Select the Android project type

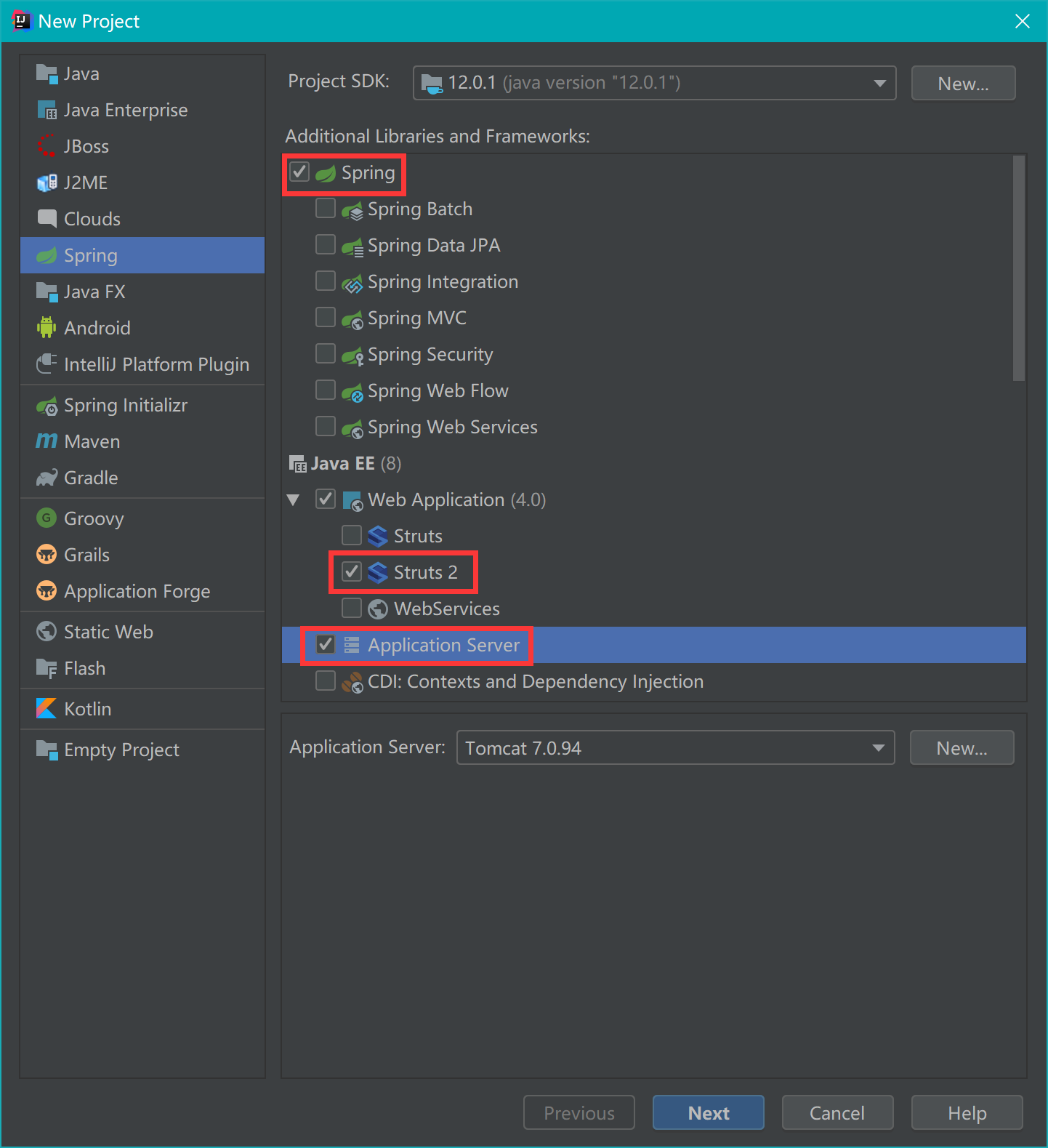(x=142, y=328)
